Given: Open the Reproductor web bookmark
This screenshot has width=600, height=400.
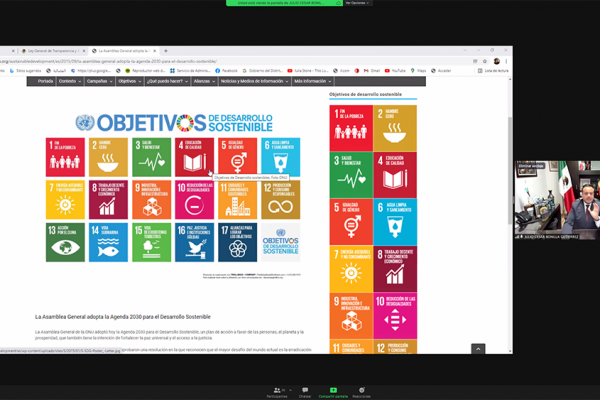Looking at the screenshot, I should click(145, 71).
